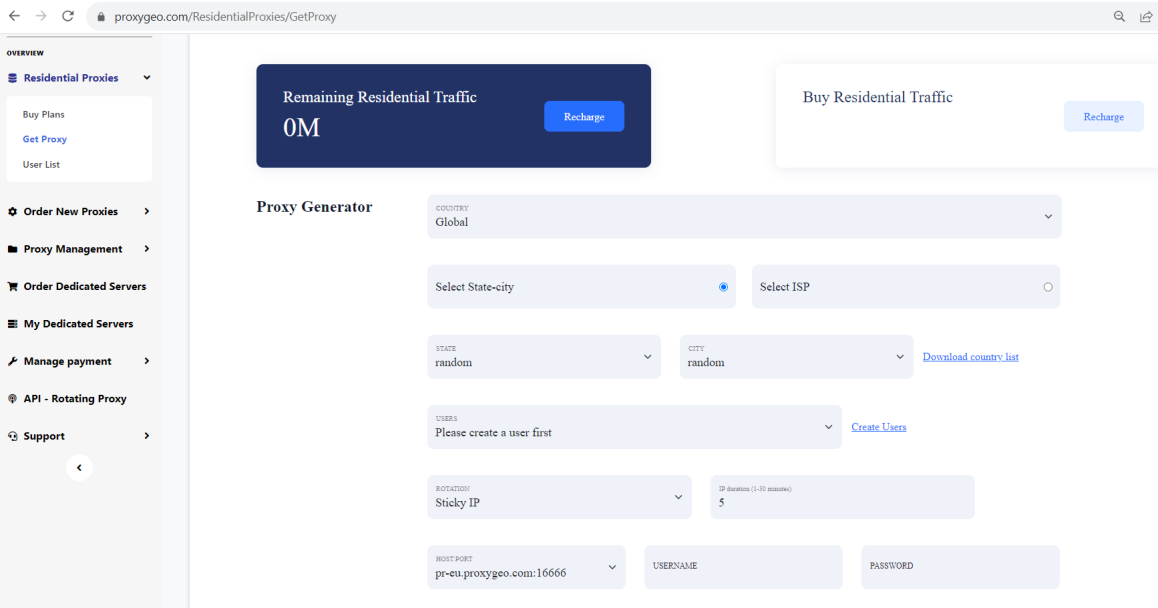Click the Create Users link
The width and height of the screenshot is (1158, 608).
(879, 427)
